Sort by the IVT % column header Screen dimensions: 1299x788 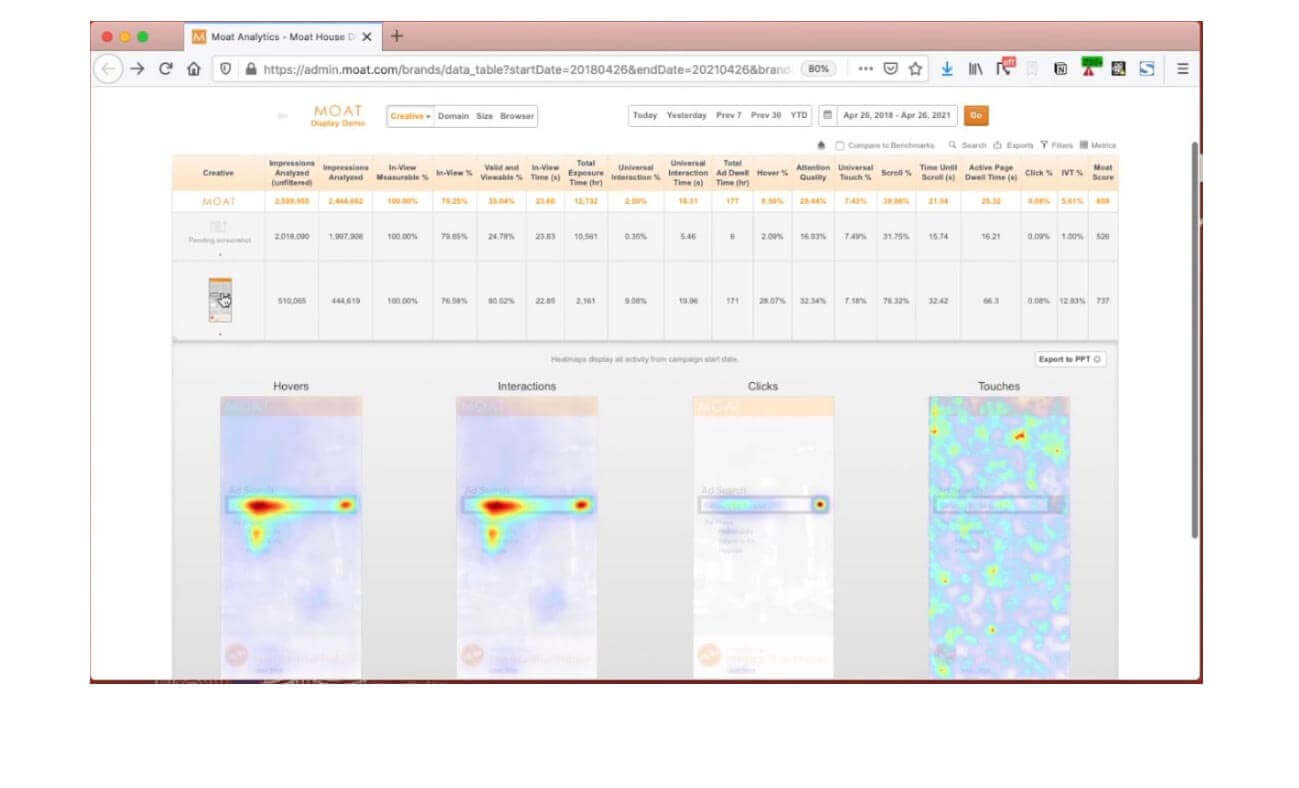pos(1072,173)
